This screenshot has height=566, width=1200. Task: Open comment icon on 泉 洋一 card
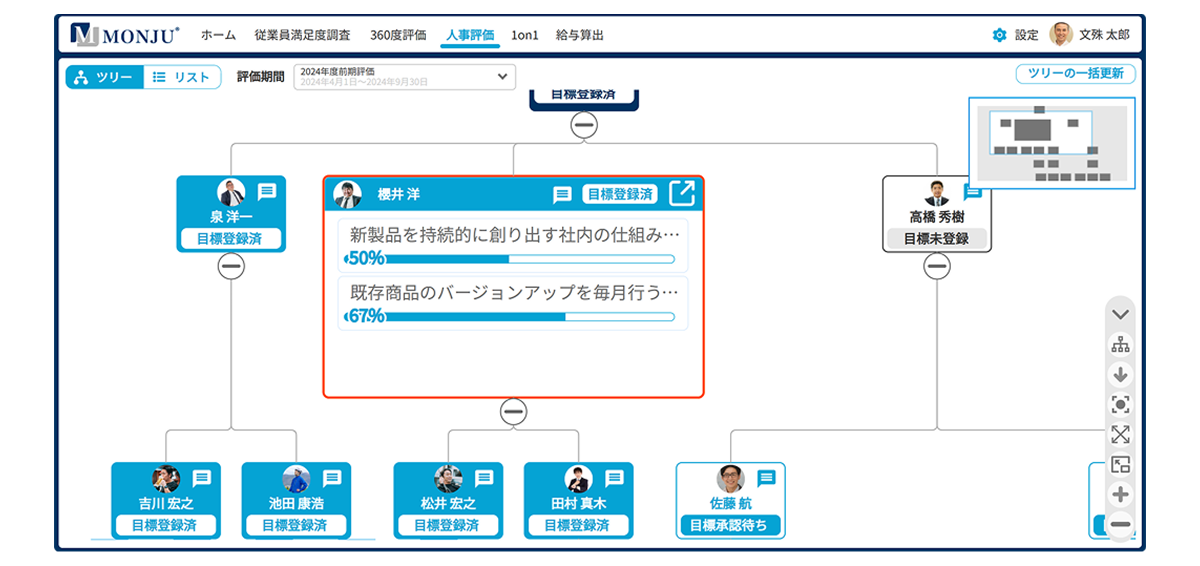pyautogui.click(x=267, y=191)
